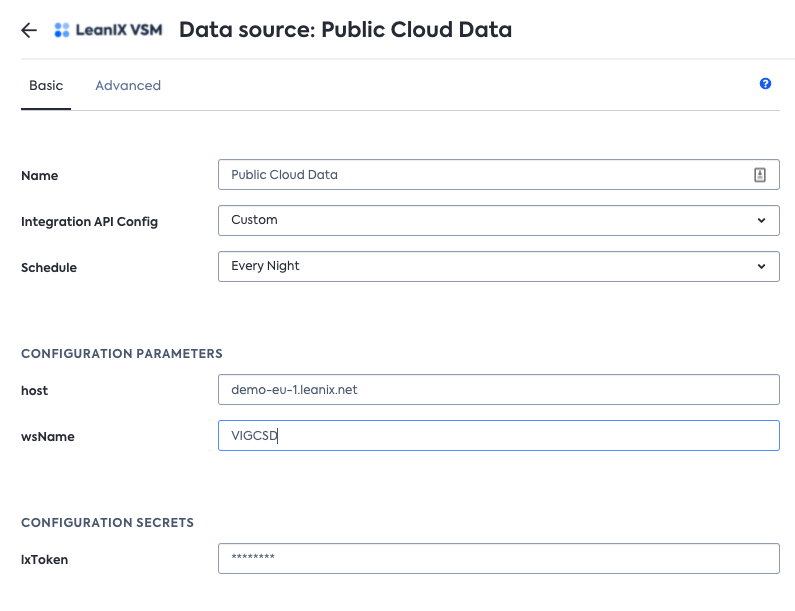Switch to the Advanced tab
This screenshot has width=795, height=611.
pos(128,86)
